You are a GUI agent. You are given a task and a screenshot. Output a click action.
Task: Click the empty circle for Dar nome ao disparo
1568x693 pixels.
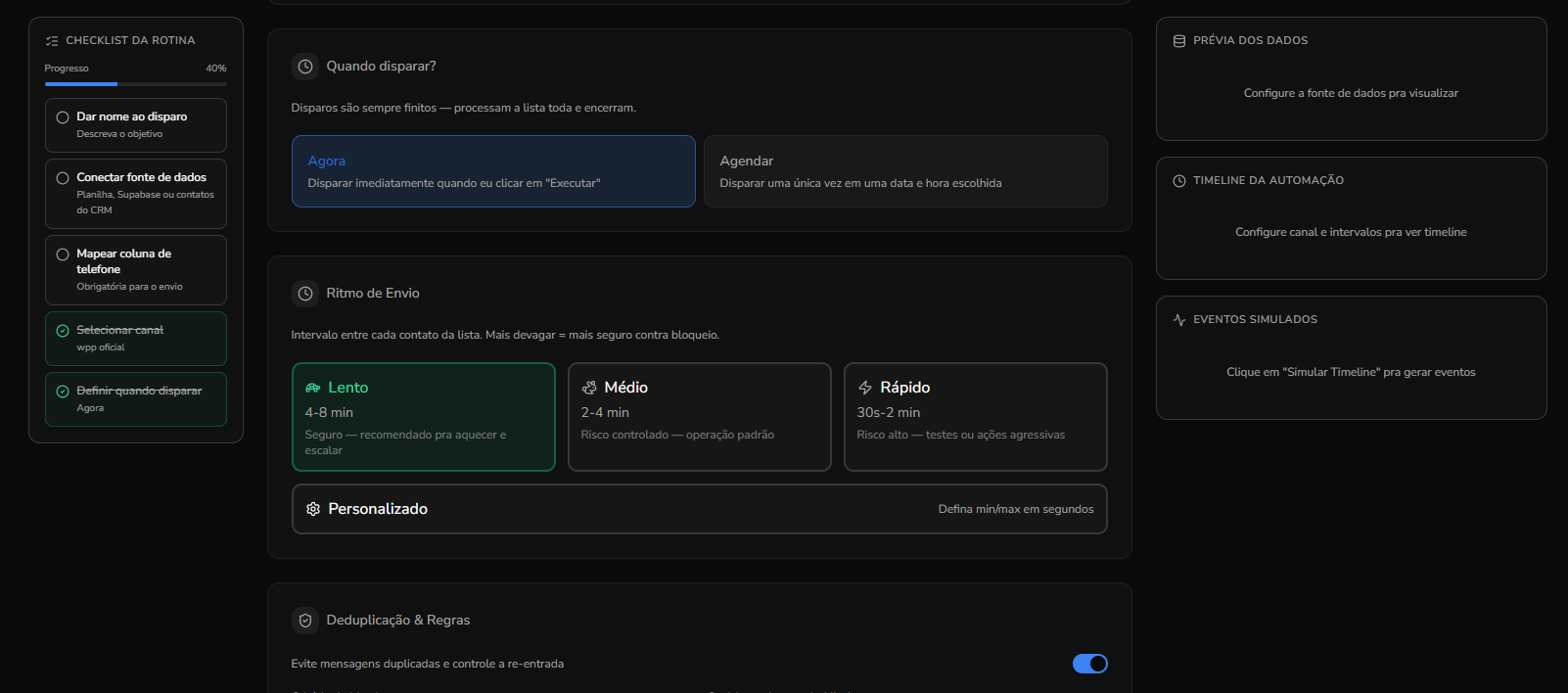(63, 117)
